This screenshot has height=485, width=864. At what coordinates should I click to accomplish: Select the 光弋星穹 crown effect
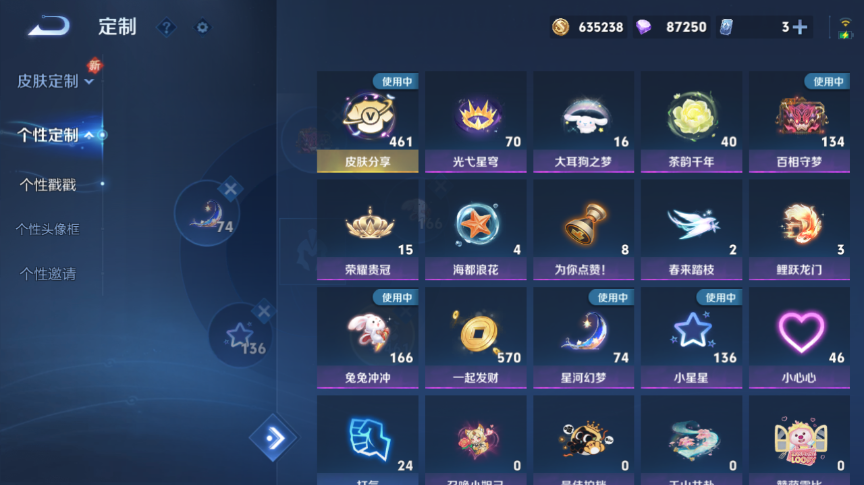coord(476,122)
